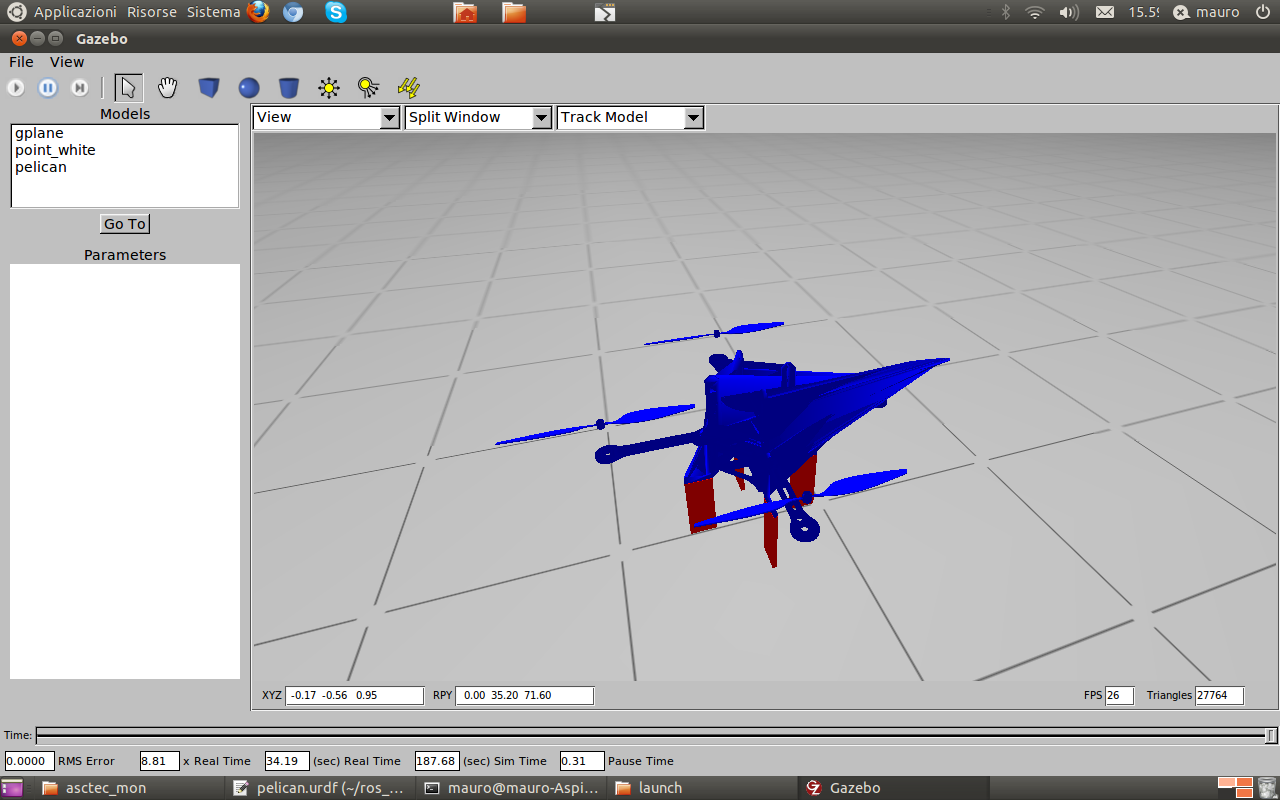Step the simulation forward once
Screen dimensions: 1280x800
(80, 88)
